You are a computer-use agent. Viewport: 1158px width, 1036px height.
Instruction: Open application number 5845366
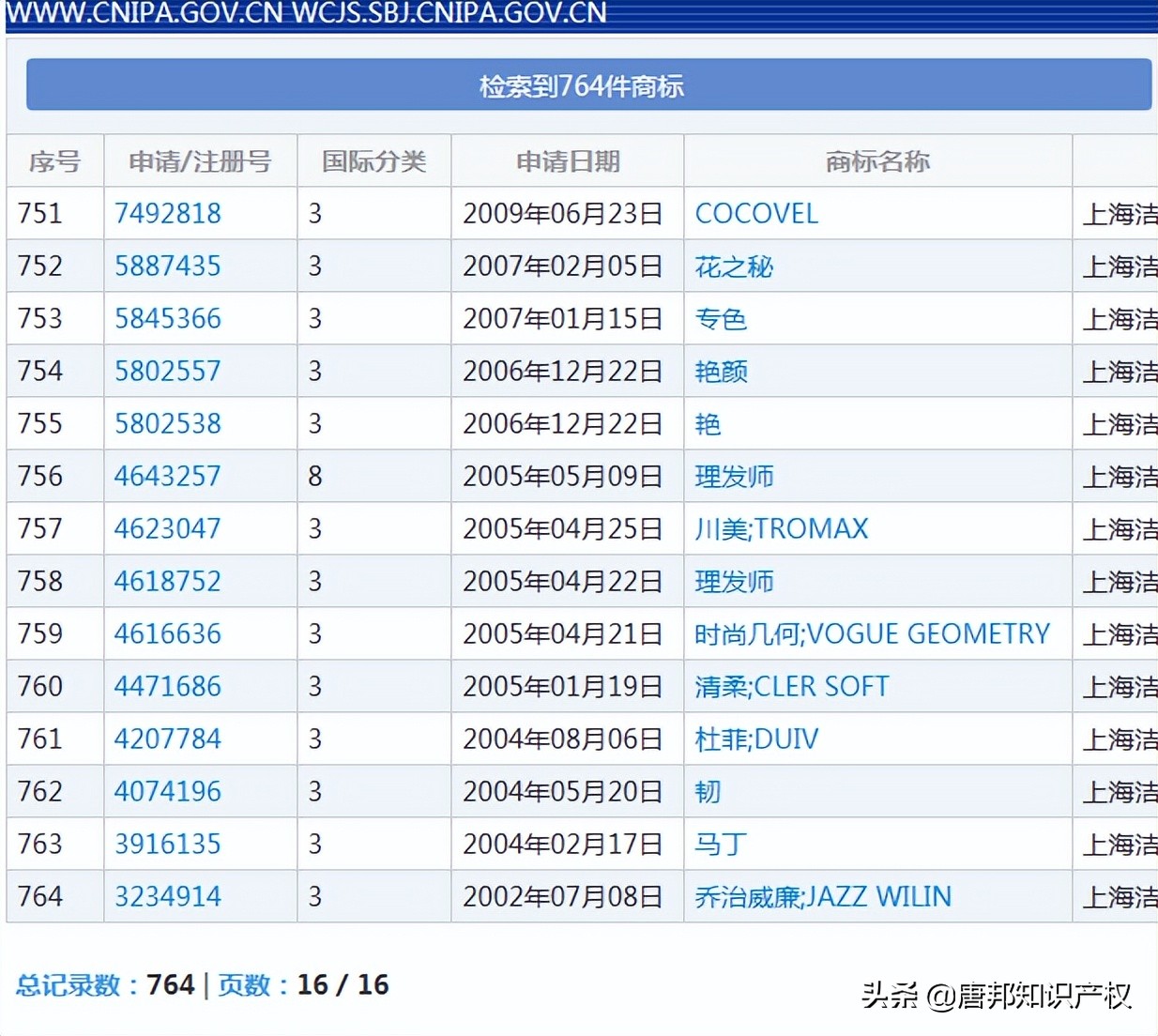167,318
